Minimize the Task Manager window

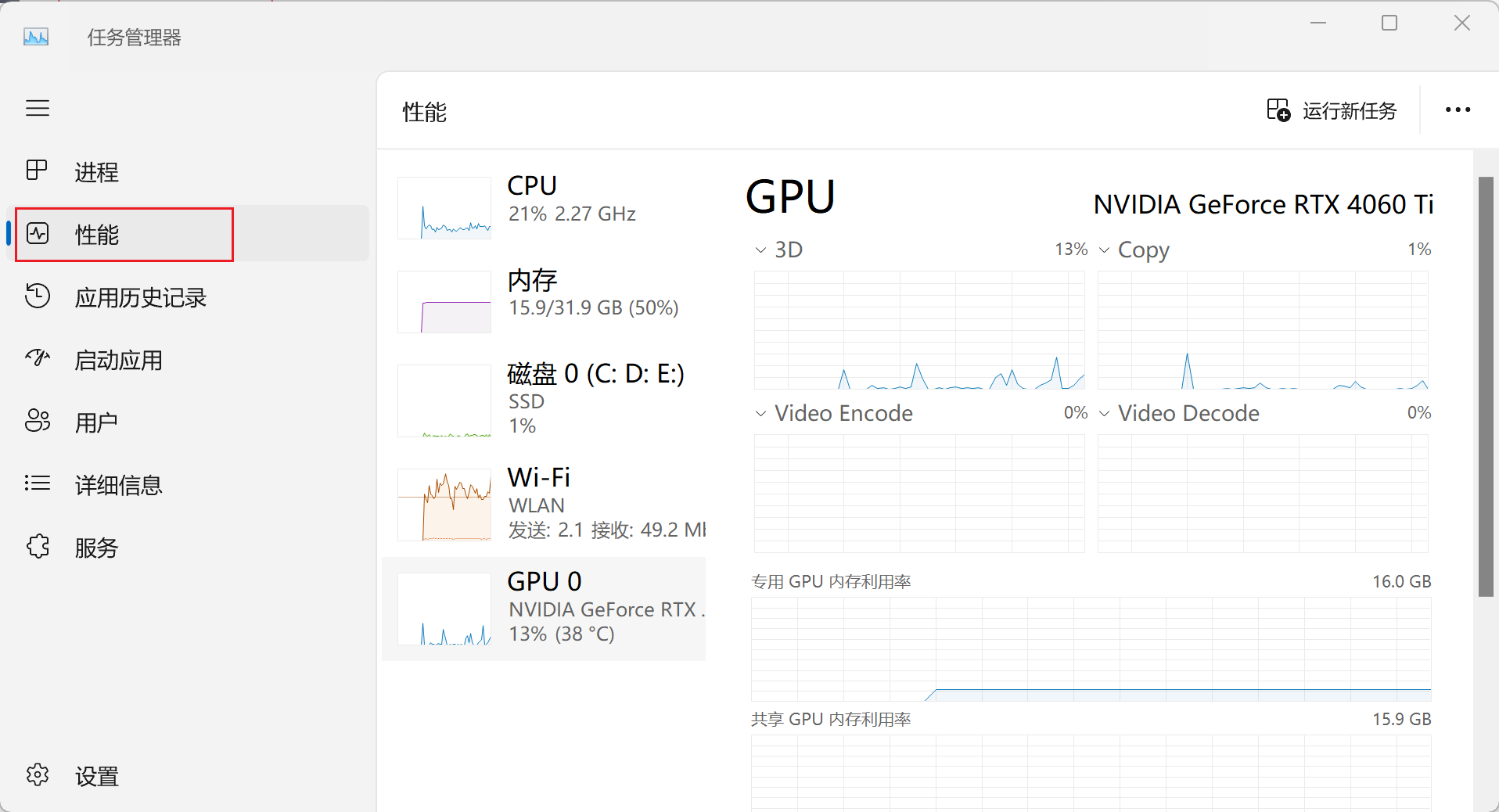(x=1318, y=23)
